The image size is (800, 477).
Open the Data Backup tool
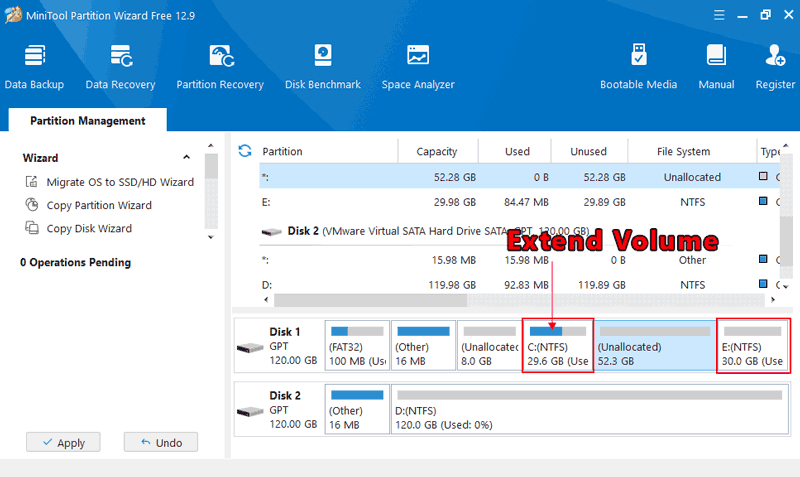[33, 66]
